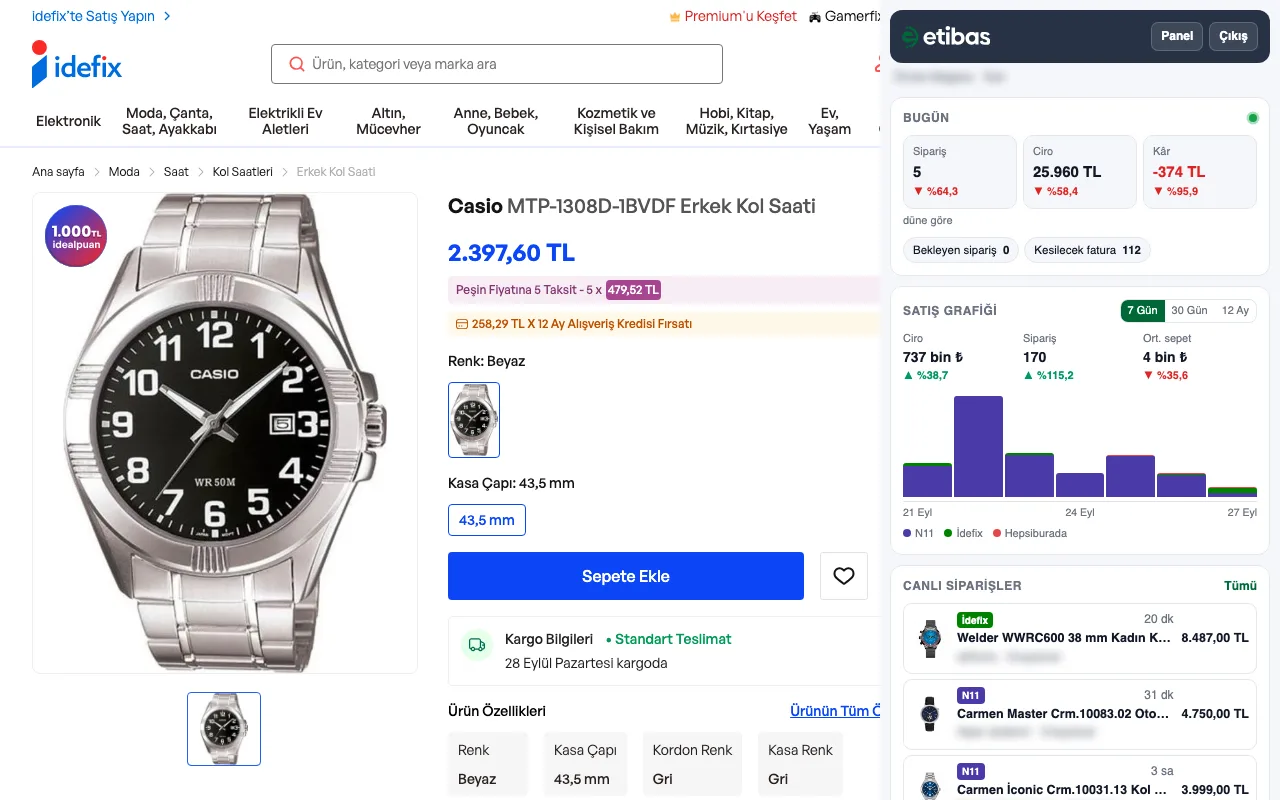Toggle the N11 legend in sales chart
The height and width of the screenshot is (800, 1280).
pyautogui.click(x=918, y=533)
